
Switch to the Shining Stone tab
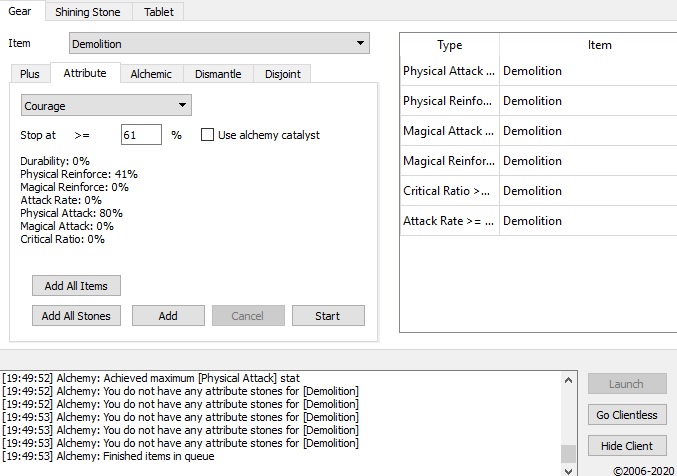(x=88, y=11)
